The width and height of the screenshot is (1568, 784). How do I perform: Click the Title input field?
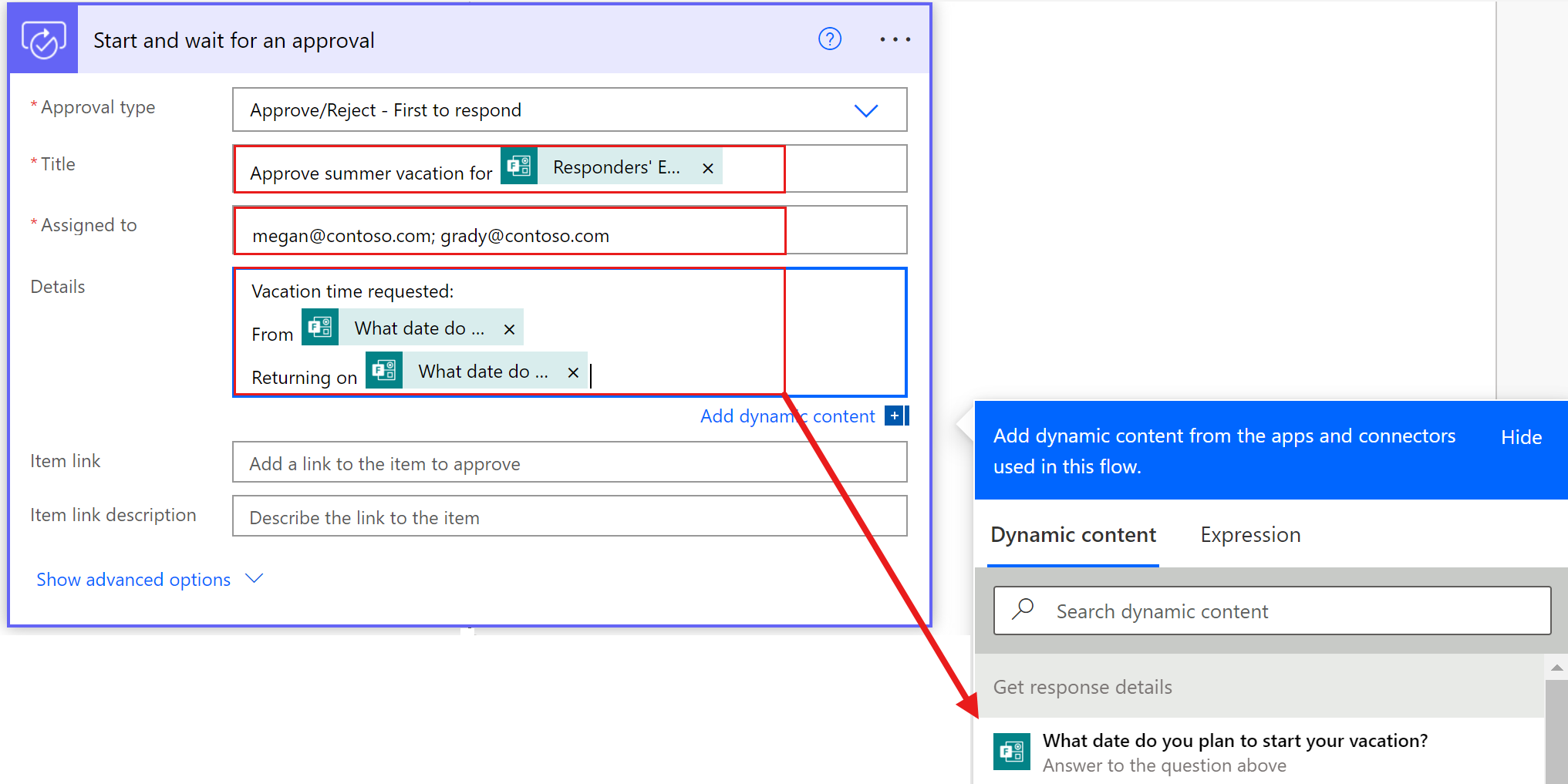(x=569, y=168)
